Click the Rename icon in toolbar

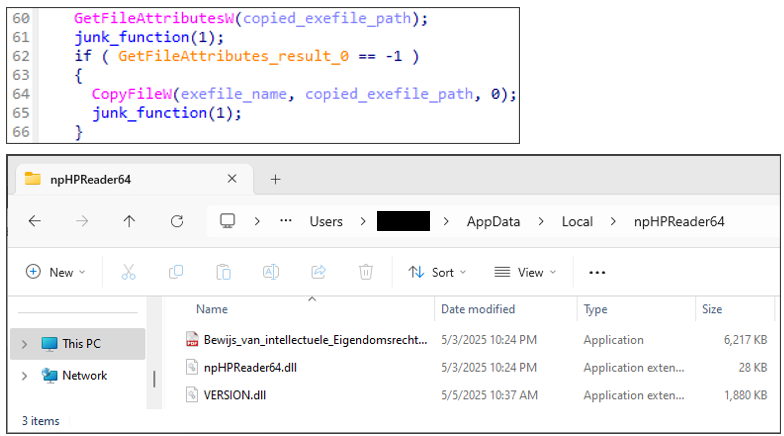point(270,272)
